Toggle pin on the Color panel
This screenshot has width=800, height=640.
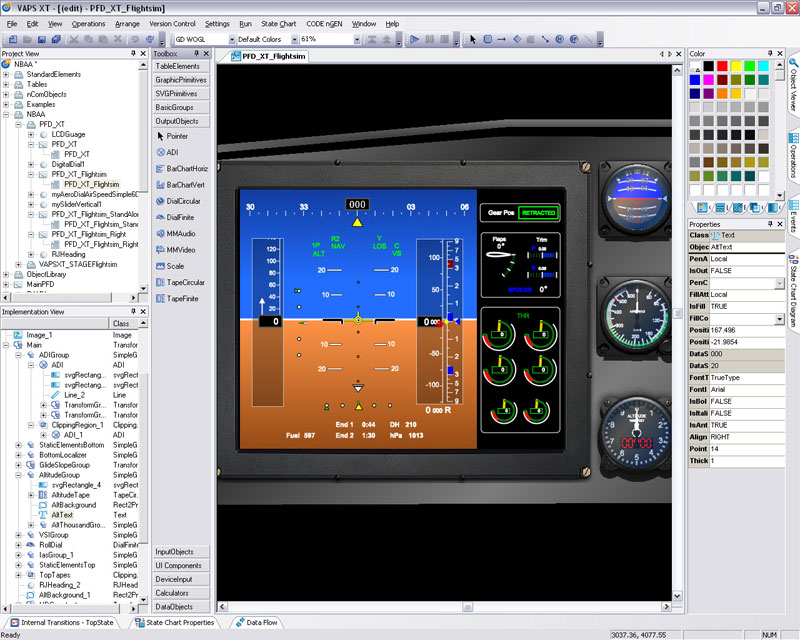click(x=768, y=53)
